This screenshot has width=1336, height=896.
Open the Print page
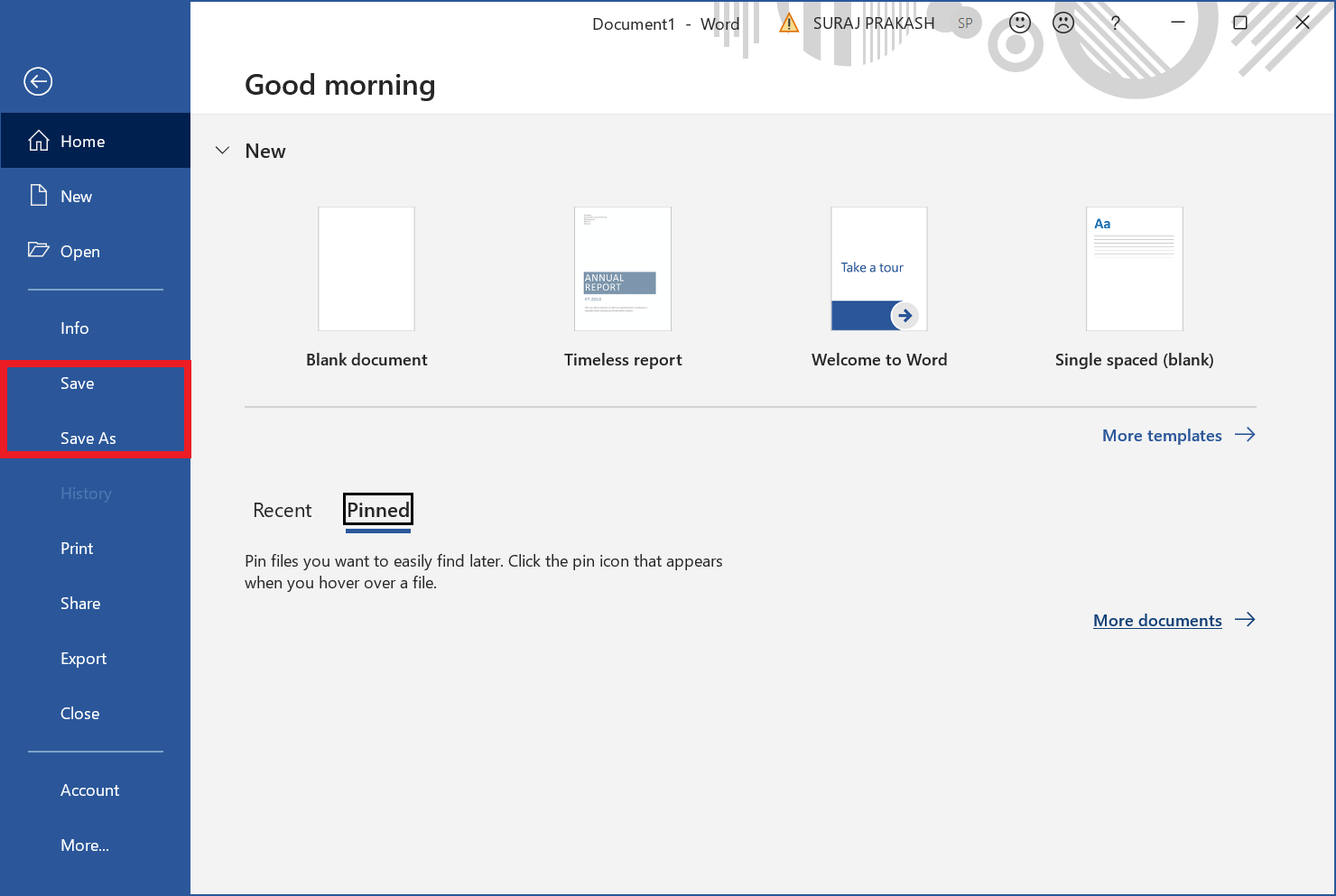tap(77, 549)
